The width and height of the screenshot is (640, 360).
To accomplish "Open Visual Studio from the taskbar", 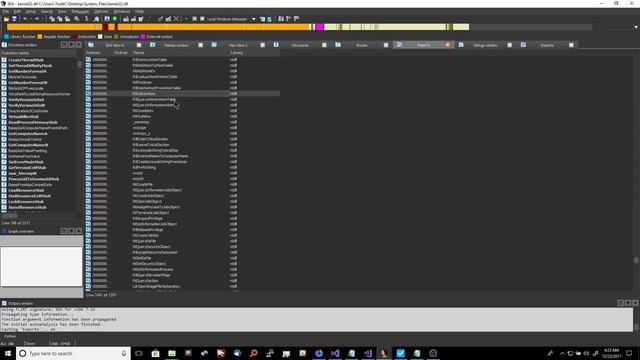I will coord(335,353).
